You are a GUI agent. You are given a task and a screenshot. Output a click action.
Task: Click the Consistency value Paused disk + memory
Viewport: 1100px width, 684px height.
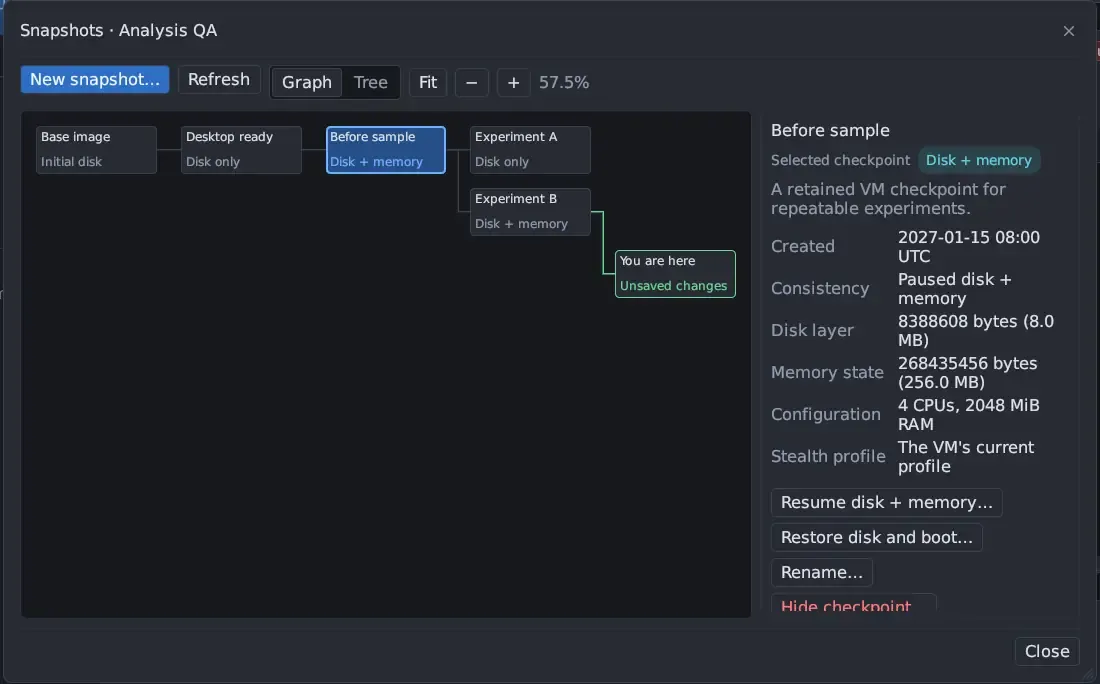955,289
